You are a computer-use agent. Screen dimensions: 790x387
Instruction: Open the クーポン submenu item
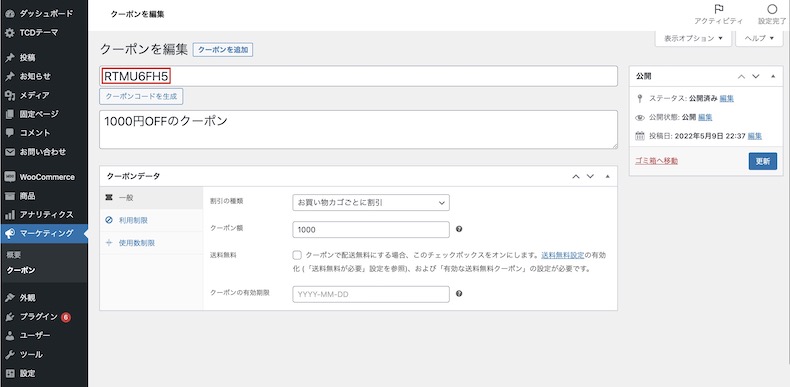[x=21, y=270]
